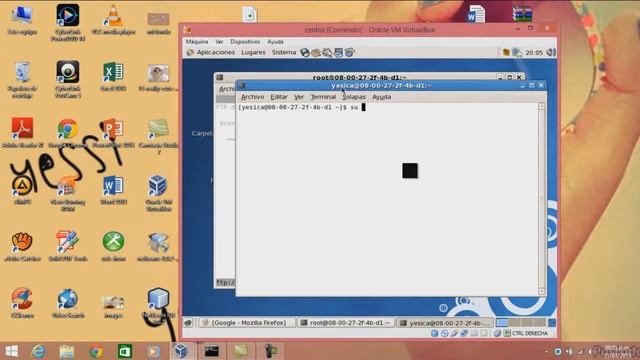Select VirtualBox in the Windows taskbar
This screenshot has width=640, height=360.
(x=182, y=351)
